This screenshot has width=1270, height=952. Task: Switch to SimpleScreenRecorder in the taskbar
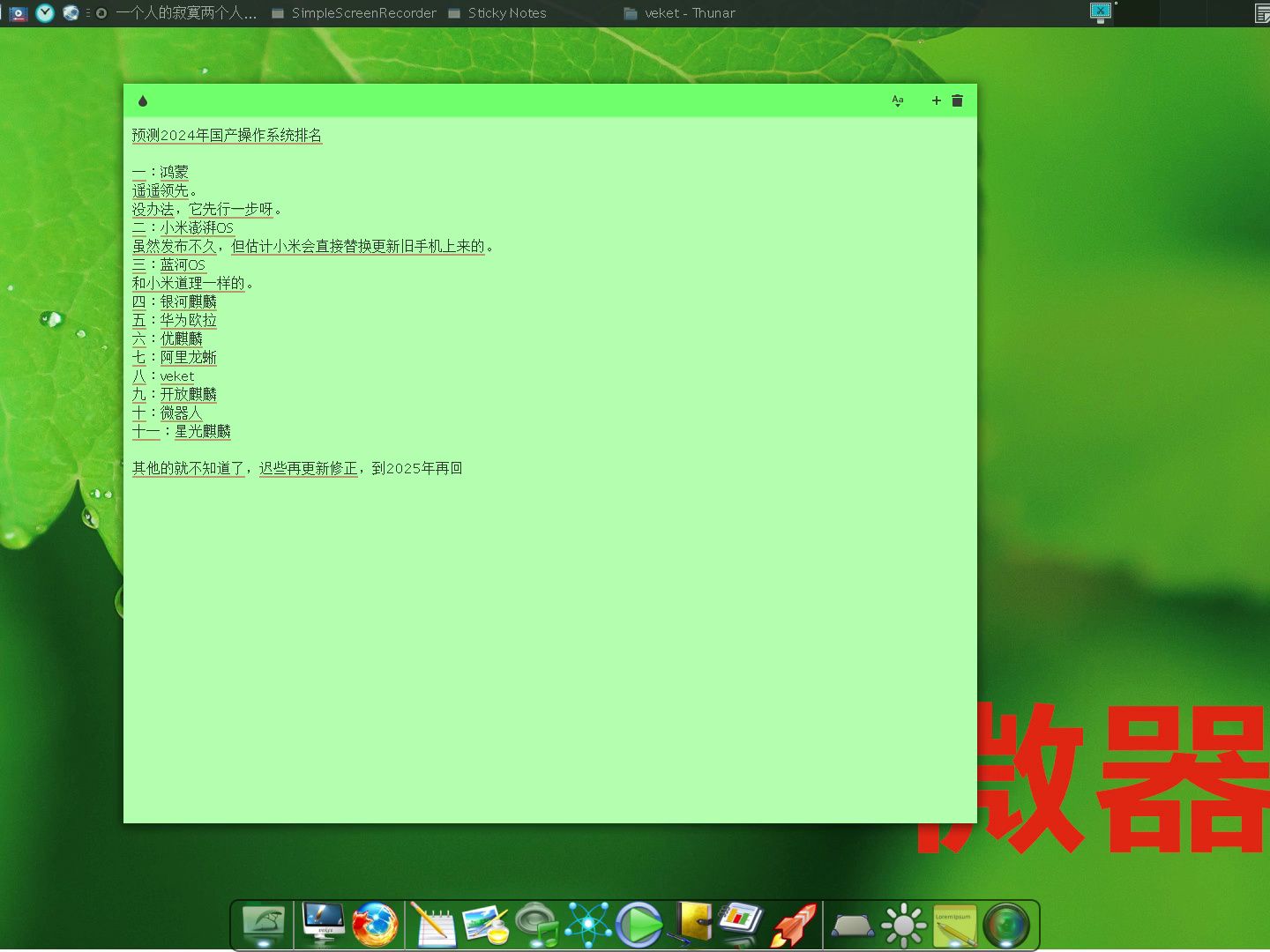point(354,13)
